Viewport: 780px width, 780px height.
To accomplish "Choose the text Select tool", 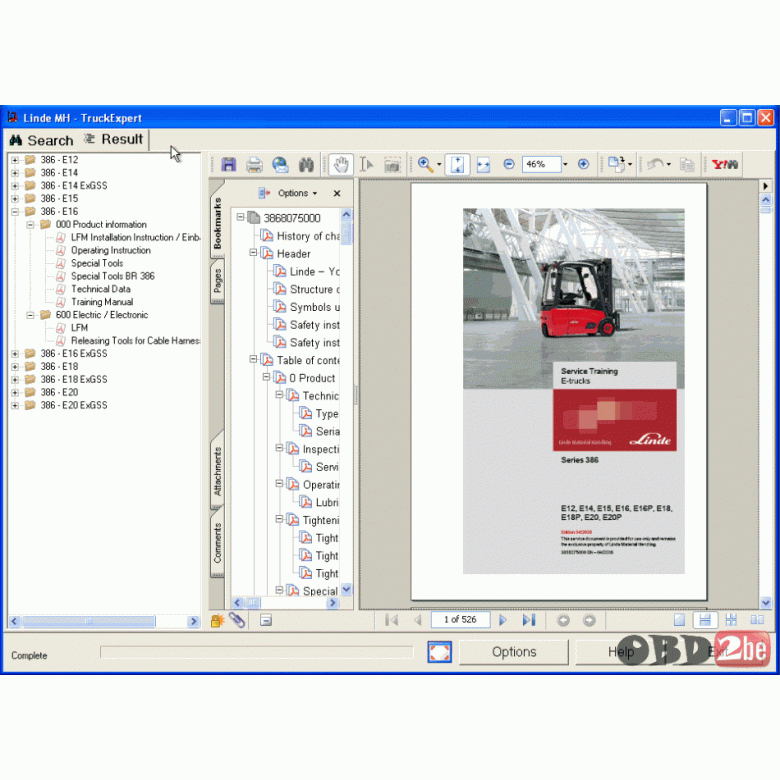I will pos(366,165).
